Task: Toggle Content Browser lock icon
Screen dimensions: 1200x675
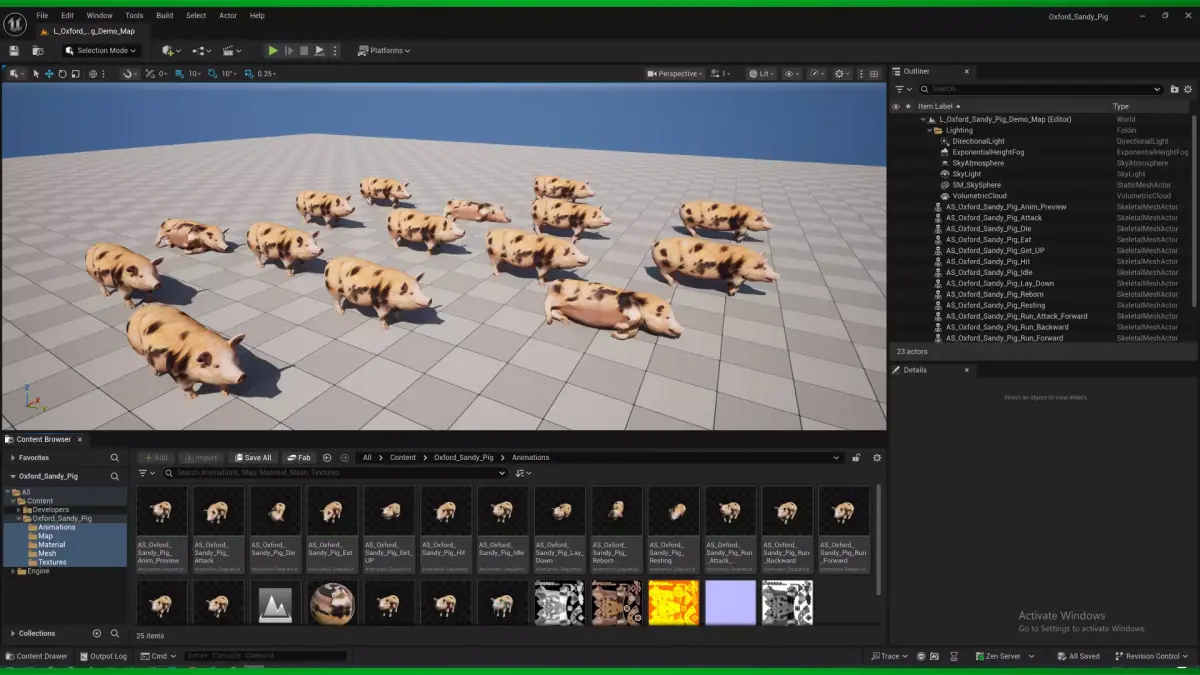Action: click(x=856, y=458)
